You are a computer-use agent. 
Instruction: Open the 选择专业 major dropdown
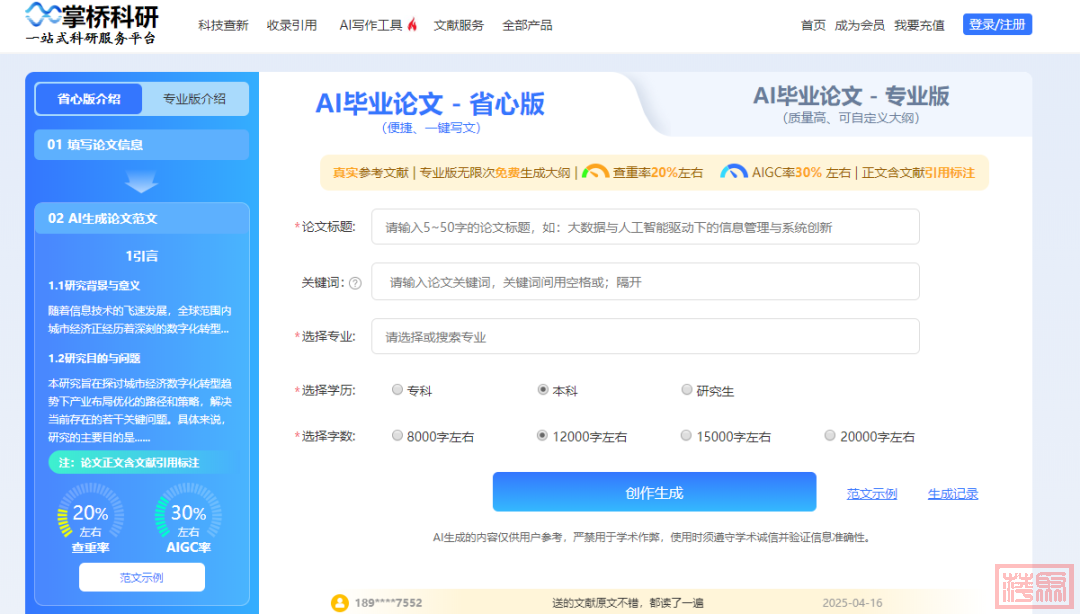pyautogui.click(x=645, y=336)
